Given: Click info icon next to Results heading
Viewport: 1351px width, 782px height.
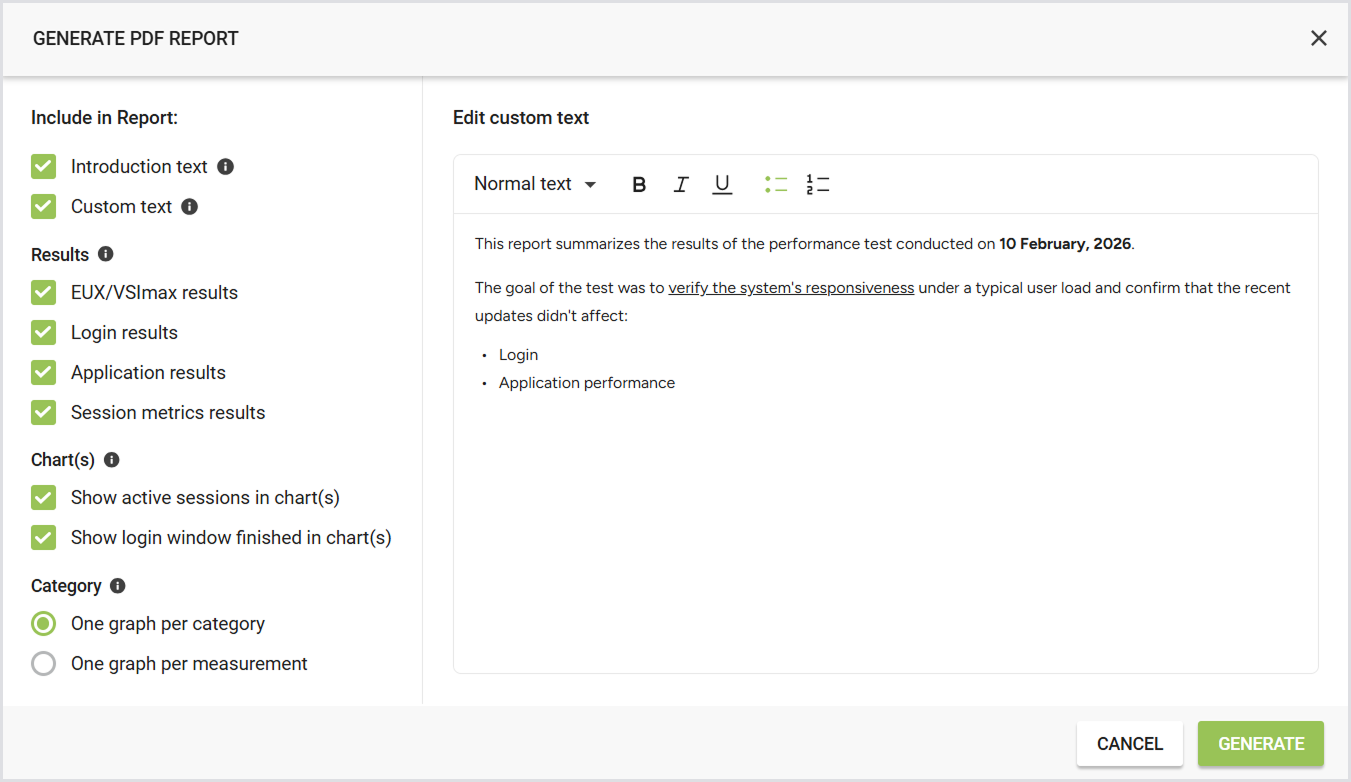Looking at the screenshot, I should (x=106, y=254).
